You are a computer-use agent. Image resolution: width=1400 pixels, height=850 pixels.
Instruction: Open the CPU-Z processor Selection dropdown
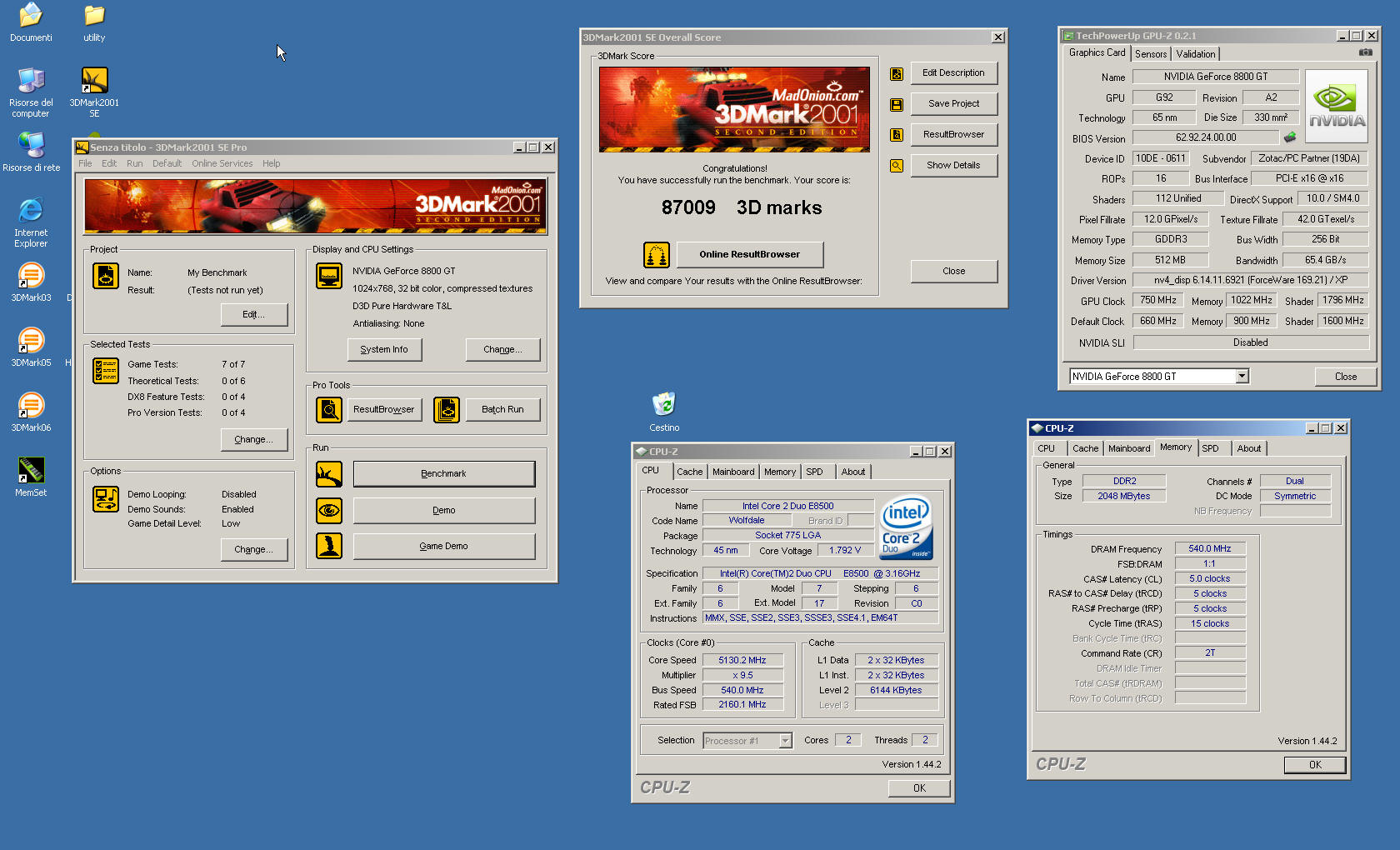pyautogui.click(x=785, y=741)
